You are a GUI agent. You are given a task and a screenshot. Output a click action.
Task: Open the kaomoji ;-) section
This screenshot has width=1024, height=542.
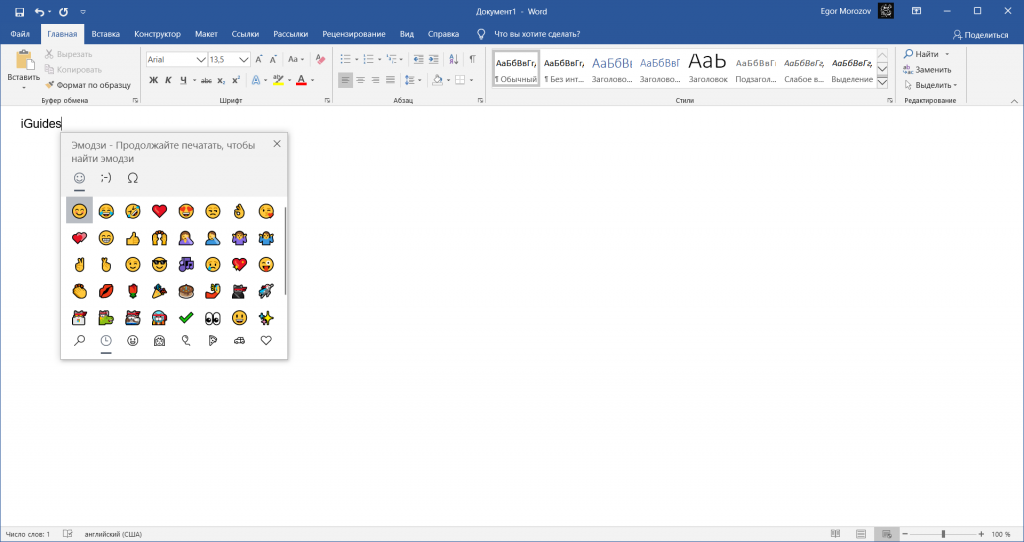click(106, 178)
